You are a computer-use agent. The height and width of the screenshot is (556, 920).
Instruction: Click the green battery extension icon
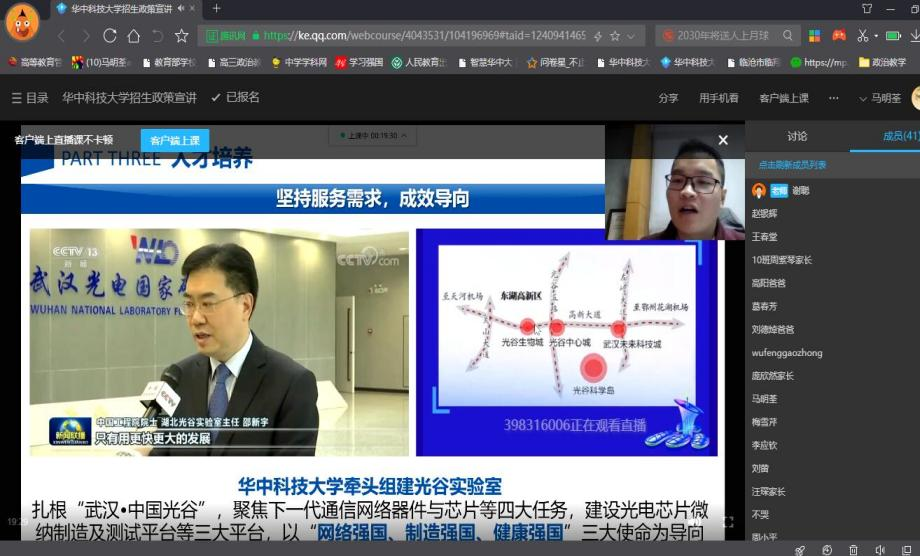893,36
